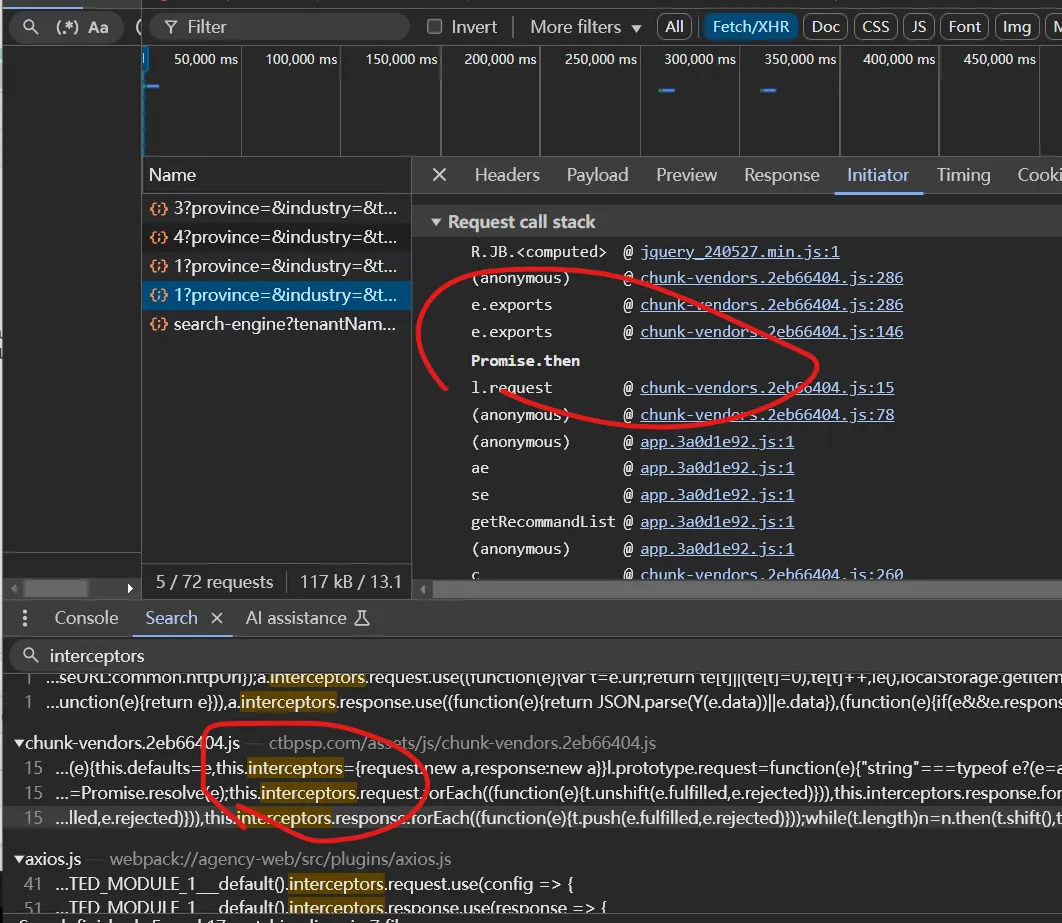This screenshot has width=1062, height=923.
Task: Select the Img request type filter
Action: [1017, 27]
